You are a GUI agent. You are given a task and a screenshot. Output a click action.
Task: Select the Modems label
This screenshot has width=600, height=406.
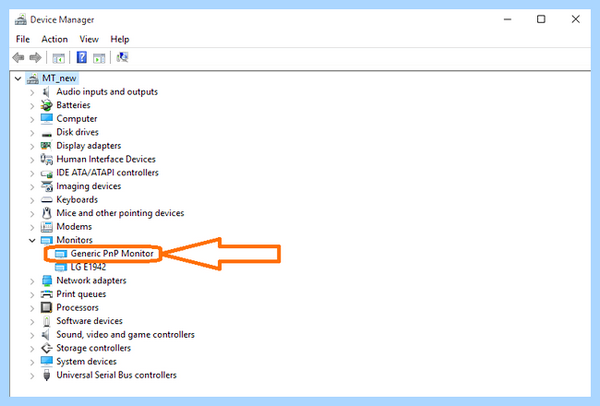coord(74,227)
